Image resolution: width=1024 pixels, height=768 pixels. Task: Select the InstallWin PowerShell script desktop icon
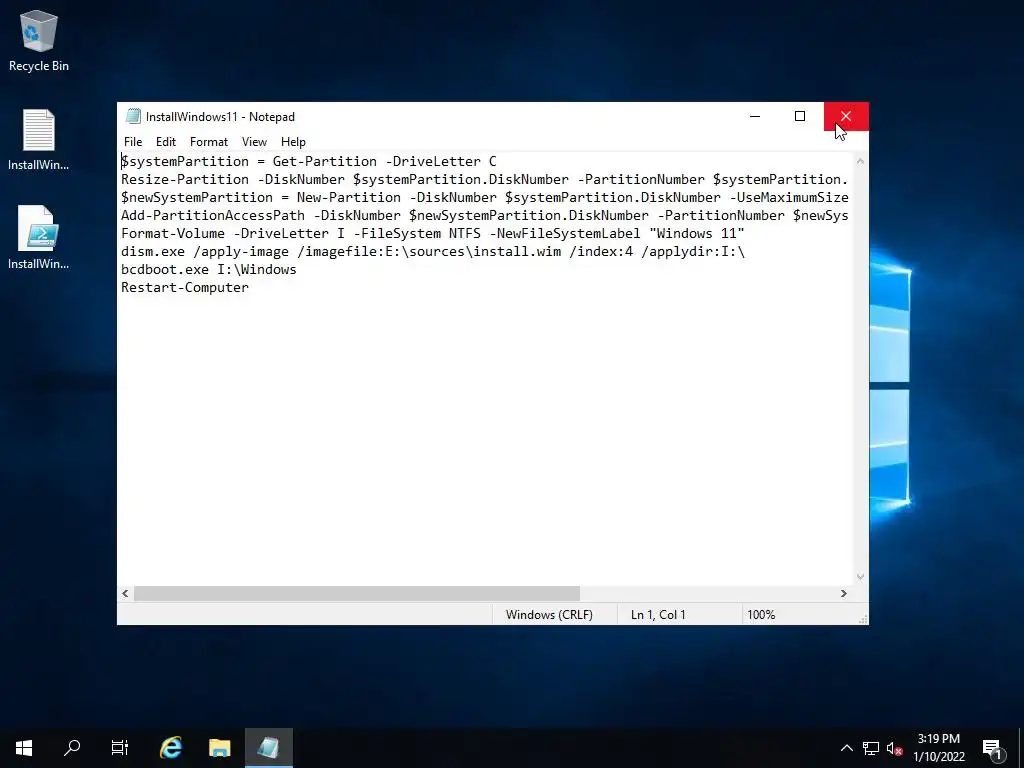click(x=39, y=238)
